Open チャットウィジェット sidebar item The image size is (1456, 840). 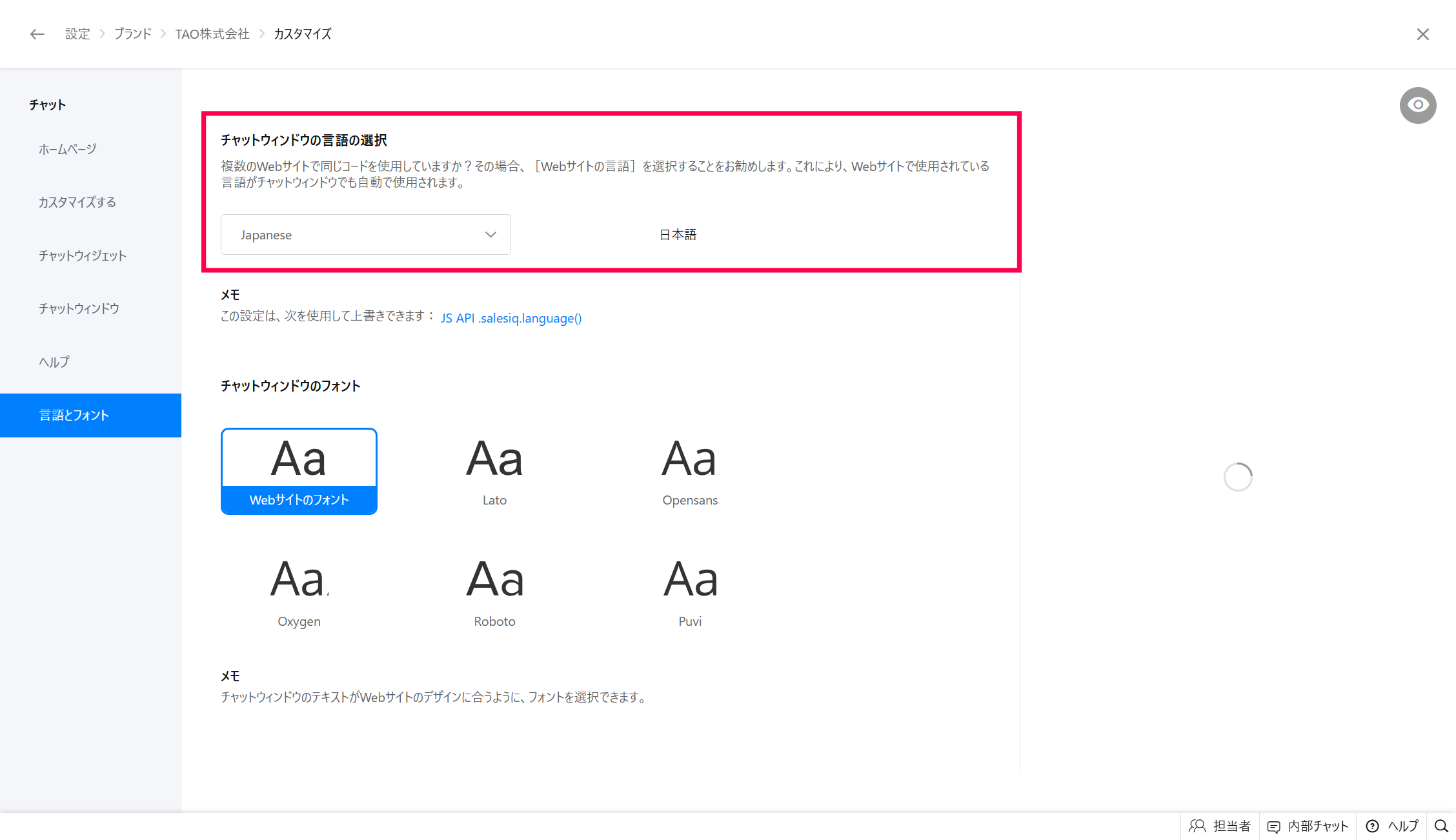click(82, 255)
